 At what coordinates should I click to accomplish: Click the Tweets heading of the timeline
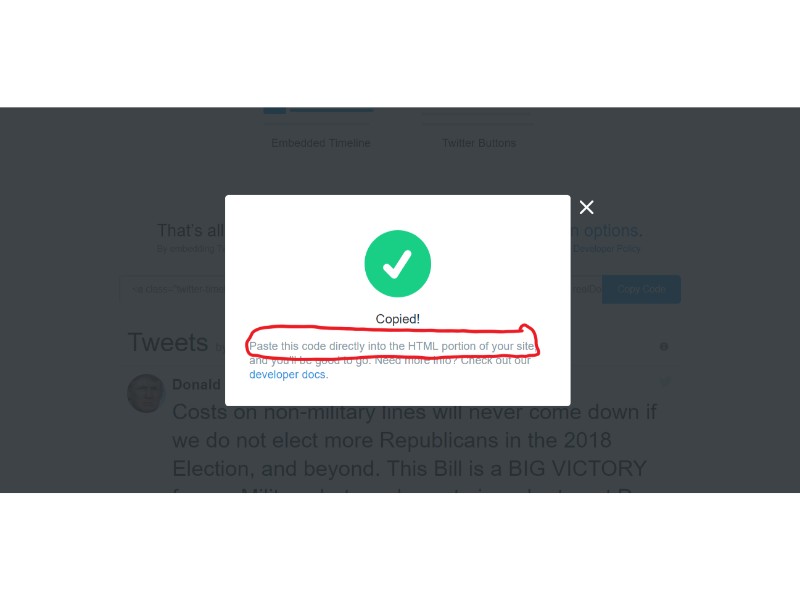coord(168,342)
